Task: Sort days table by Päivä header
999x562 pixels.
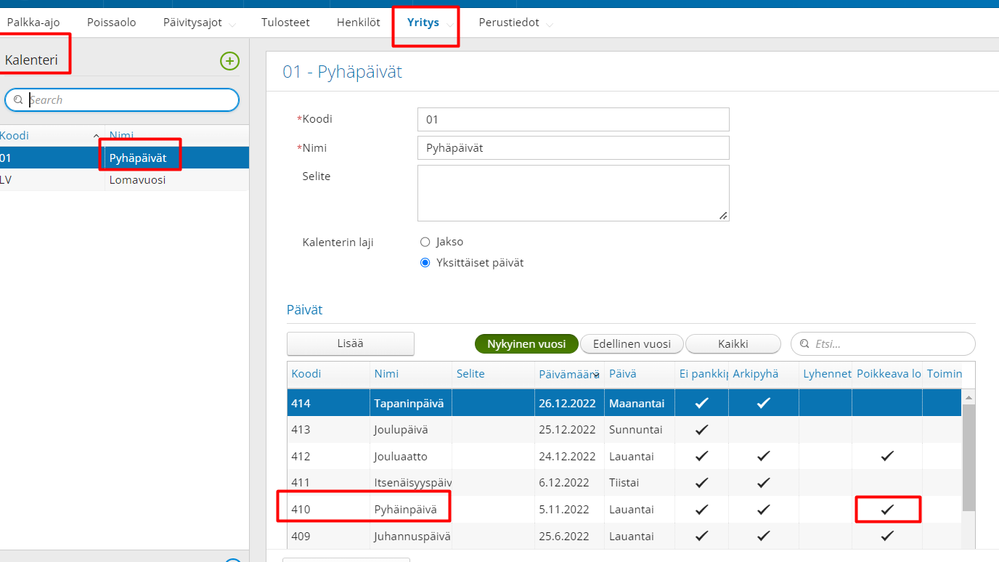Action: (622, 374)
